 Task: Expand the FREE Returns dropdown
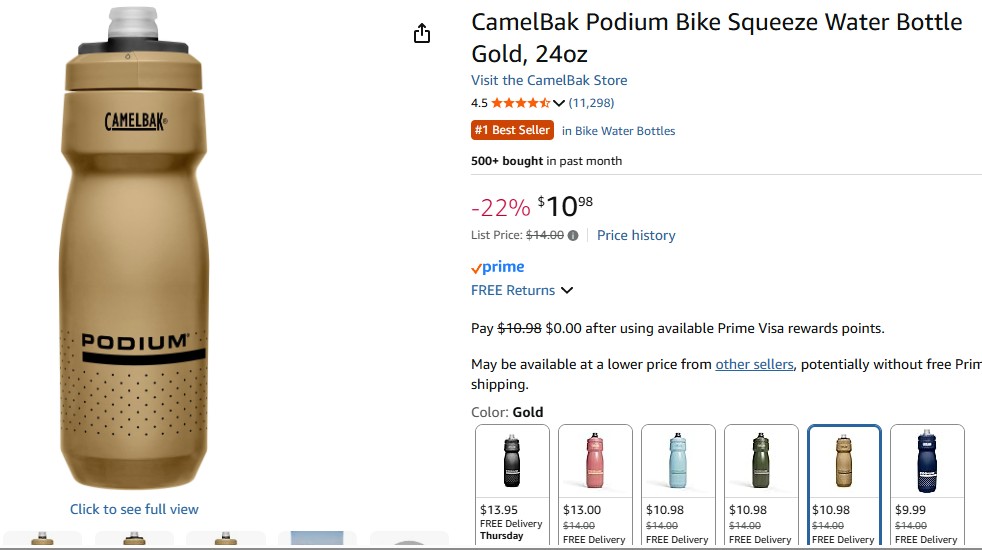tap(567, 291)
